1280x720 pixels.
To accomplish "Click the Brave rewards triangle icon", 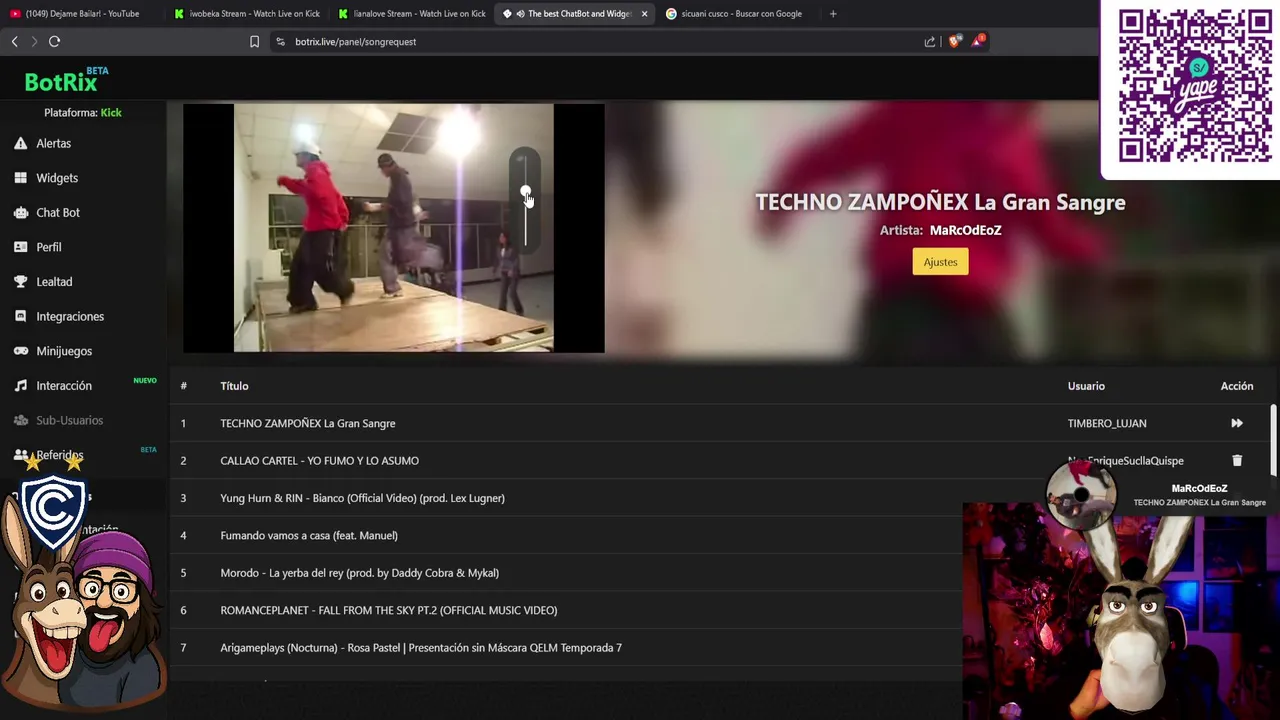I will click(x=977, y=41).
